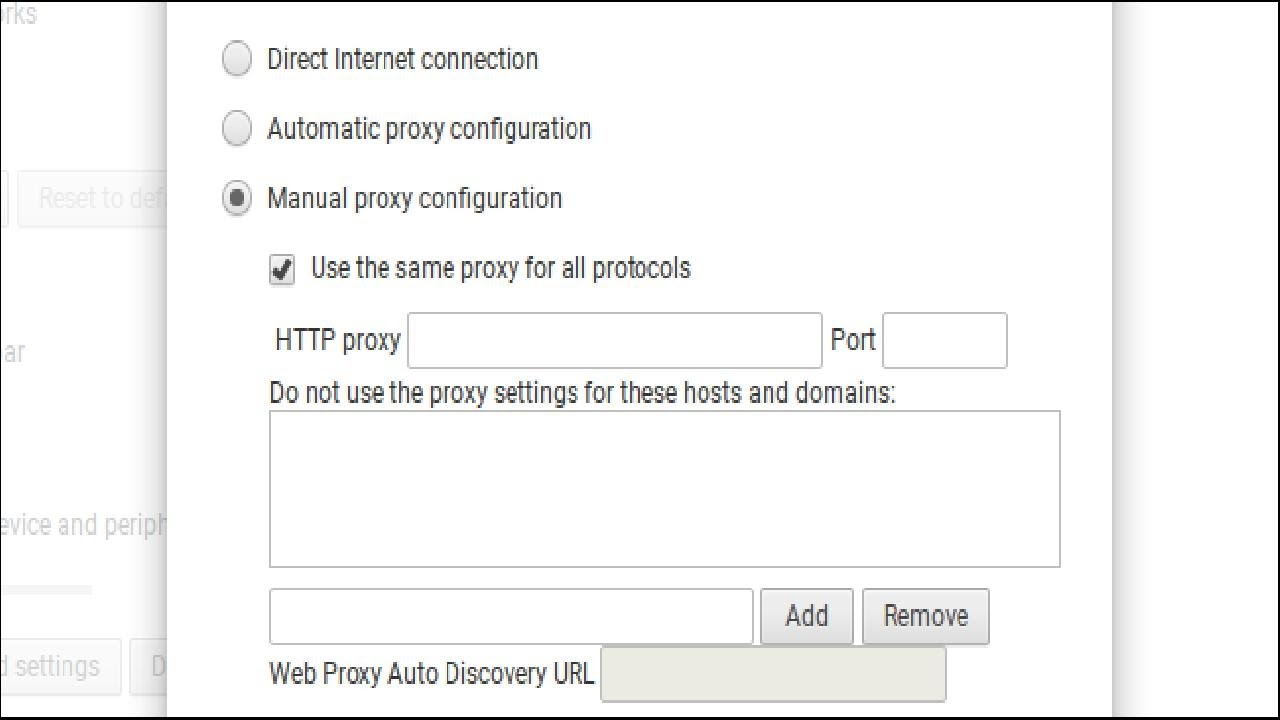1280x720 pixels.
Task: Click the "Automatic proxy configuration" label text
Action: [428, 129]
